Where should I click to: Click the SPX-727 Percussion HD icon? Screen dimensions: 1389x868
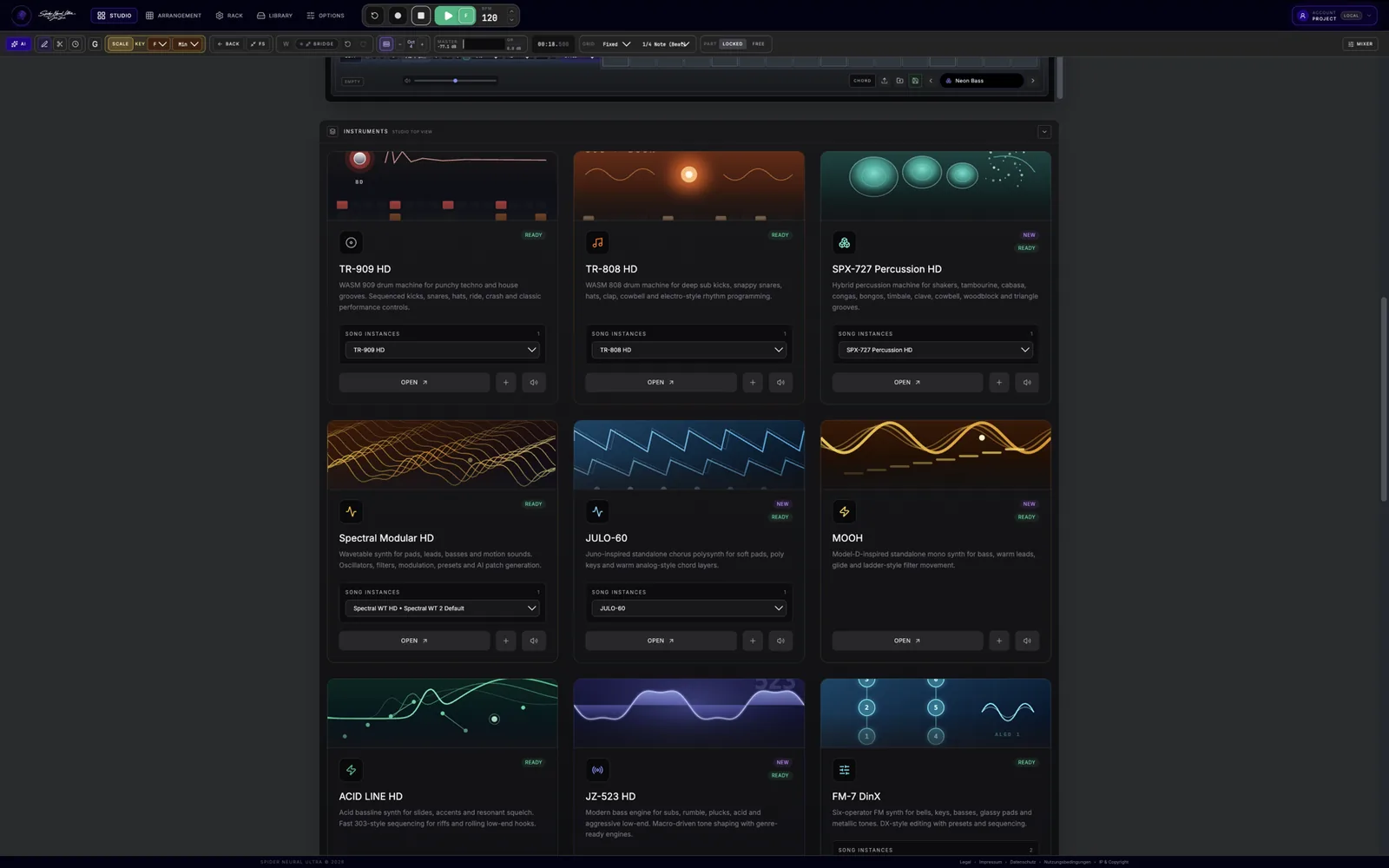pyautogui.click(x=844, y=243)
